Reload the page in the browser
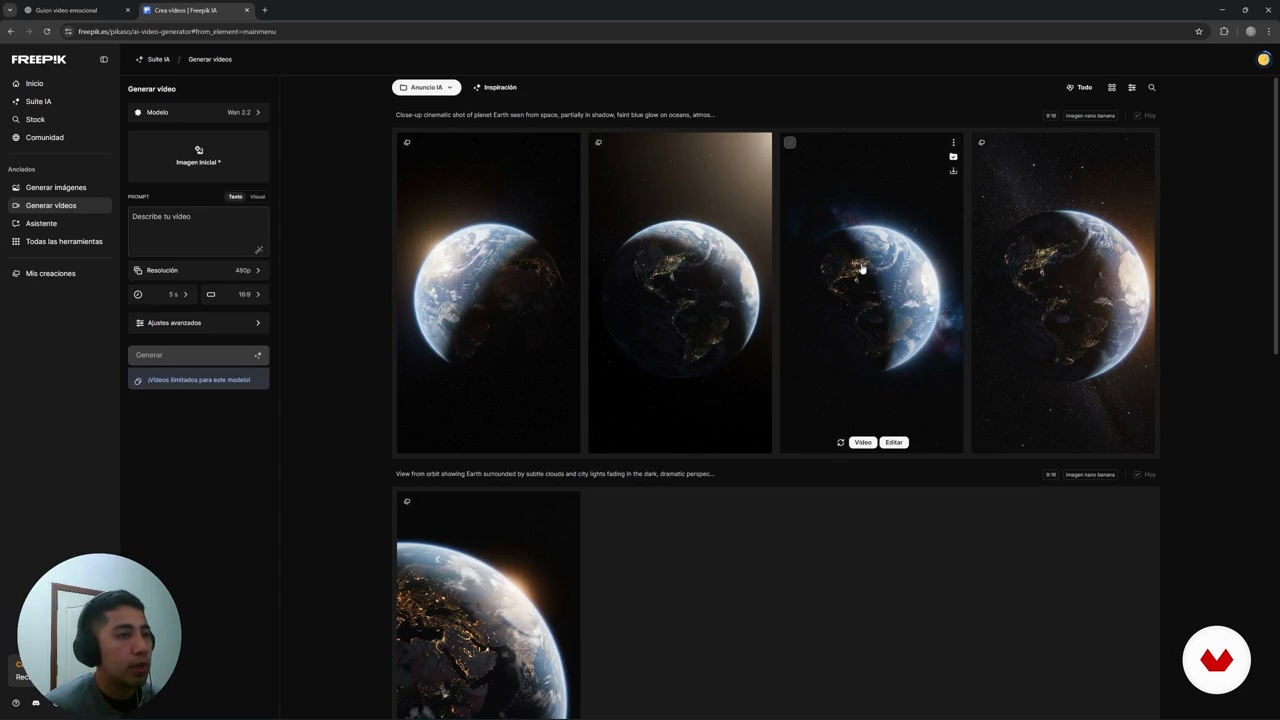This screenshot has width=1280, height=720. pos(47,31)
